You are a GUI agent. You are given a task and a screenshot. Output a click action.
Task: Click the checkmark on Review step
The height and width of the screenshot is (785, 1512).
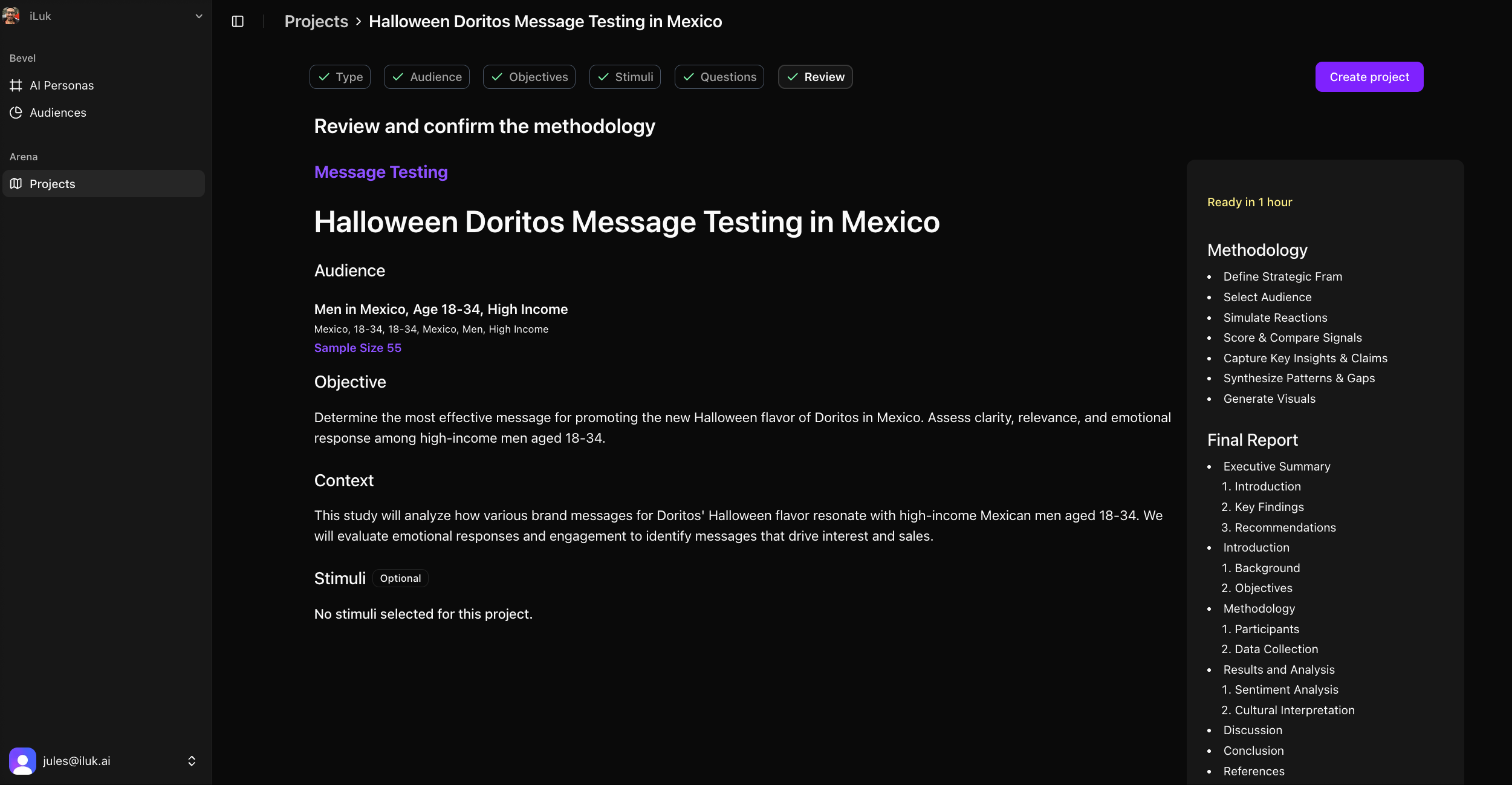[793, 77]
